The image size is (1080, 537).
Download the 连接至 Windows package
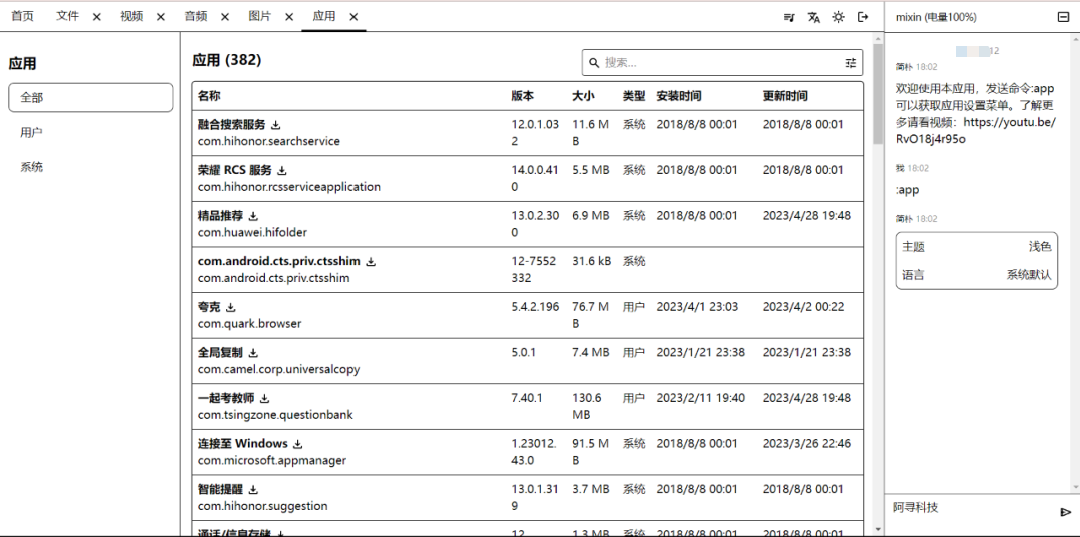(298, 443)
